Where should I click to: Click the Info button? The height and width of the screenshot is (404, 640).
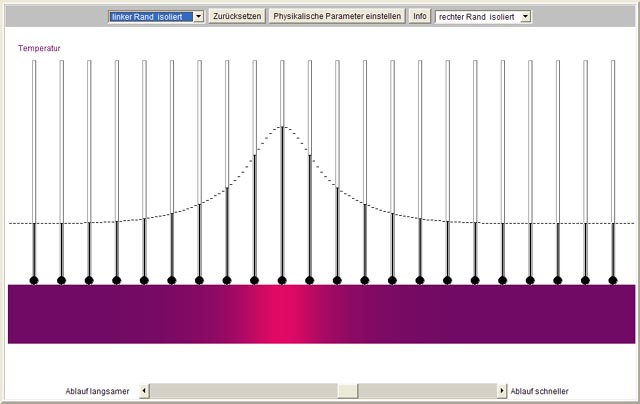pos(420,16)
